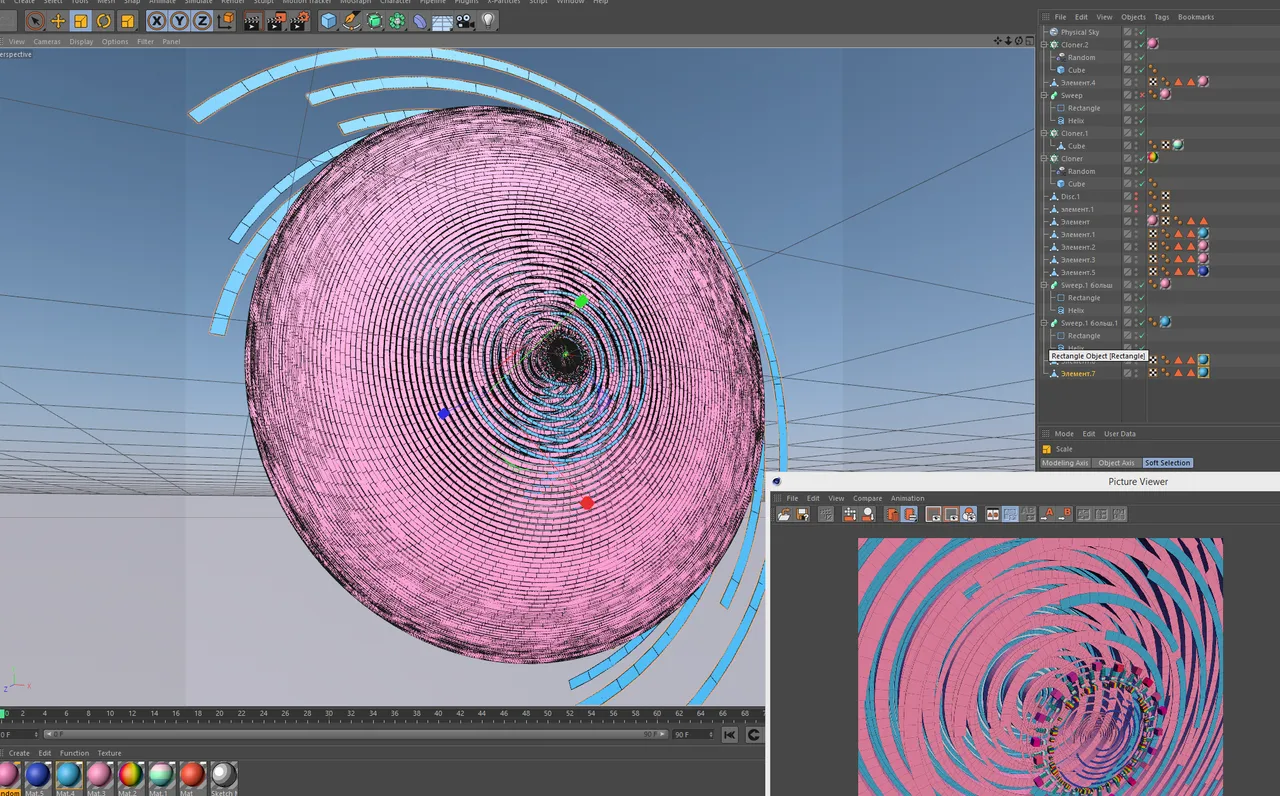This screenshot has height=796, width=1280.
Task: Add a Camera object
Action: click(x=466, y=20)
